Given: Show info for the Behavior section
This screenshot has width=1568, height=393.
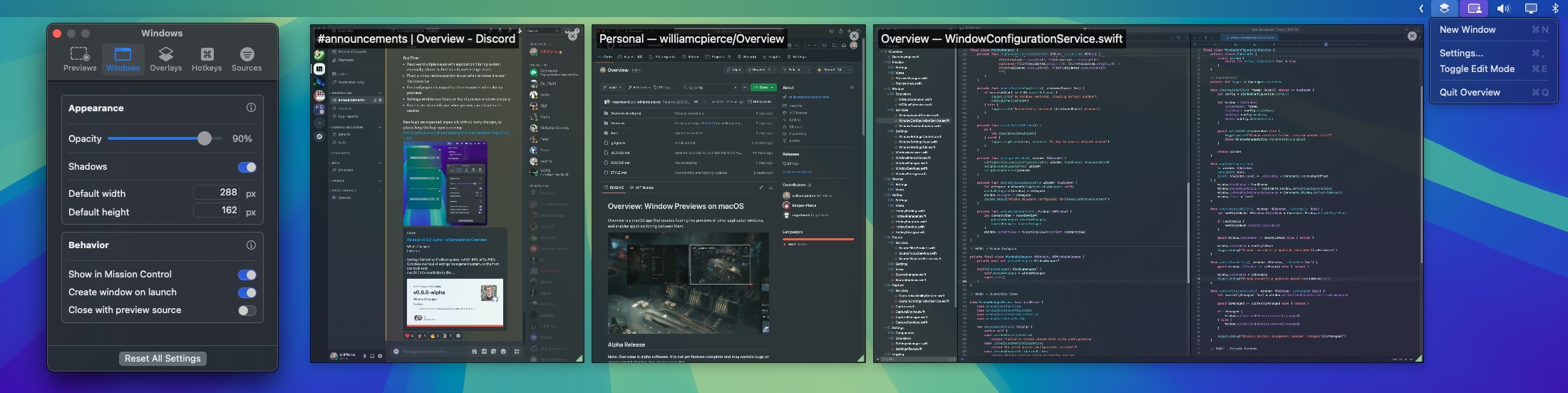Looking at the screenshot, I should 251,245.
